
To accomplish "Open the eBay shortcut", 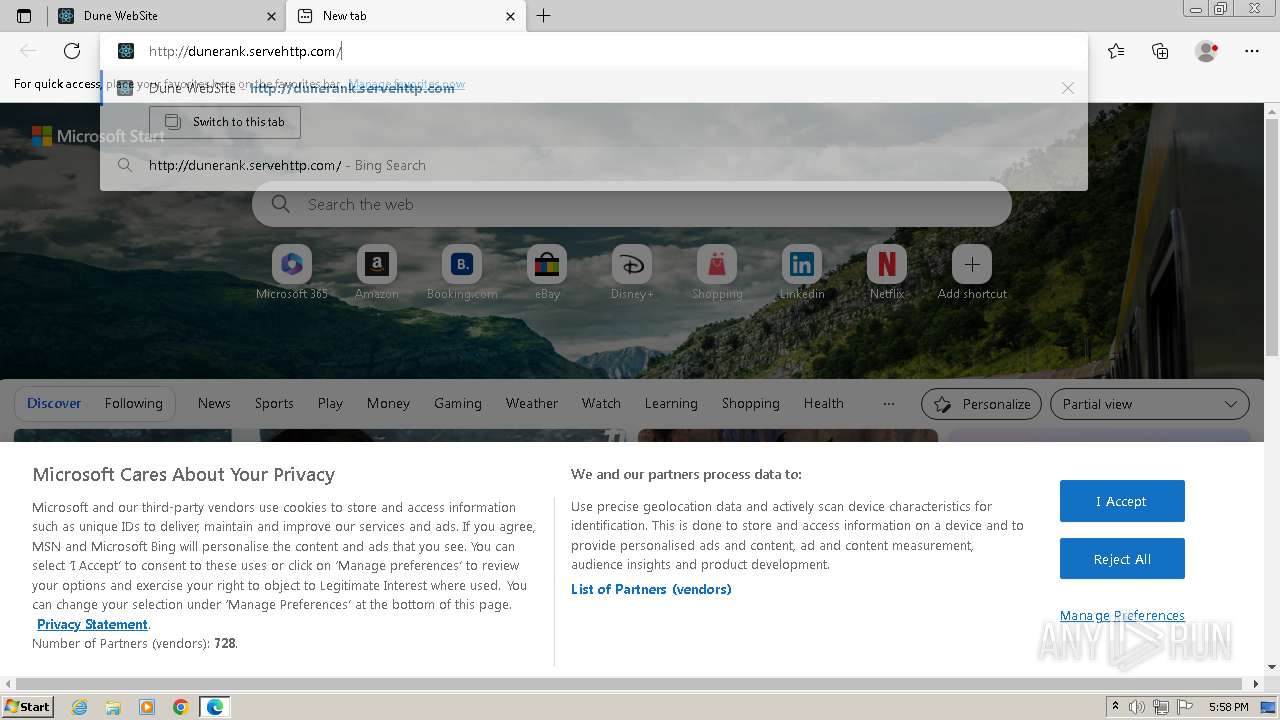I will (x=547, y=273).
